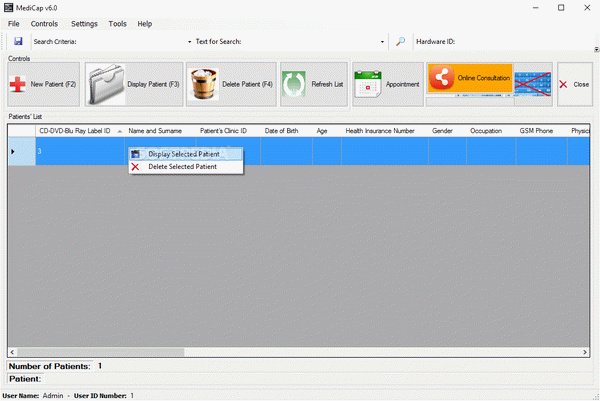Click the Display Patient (F3) button label
The width and height of the screenshot is (600, 401).
pyautogui.click(x=153, y=84)
